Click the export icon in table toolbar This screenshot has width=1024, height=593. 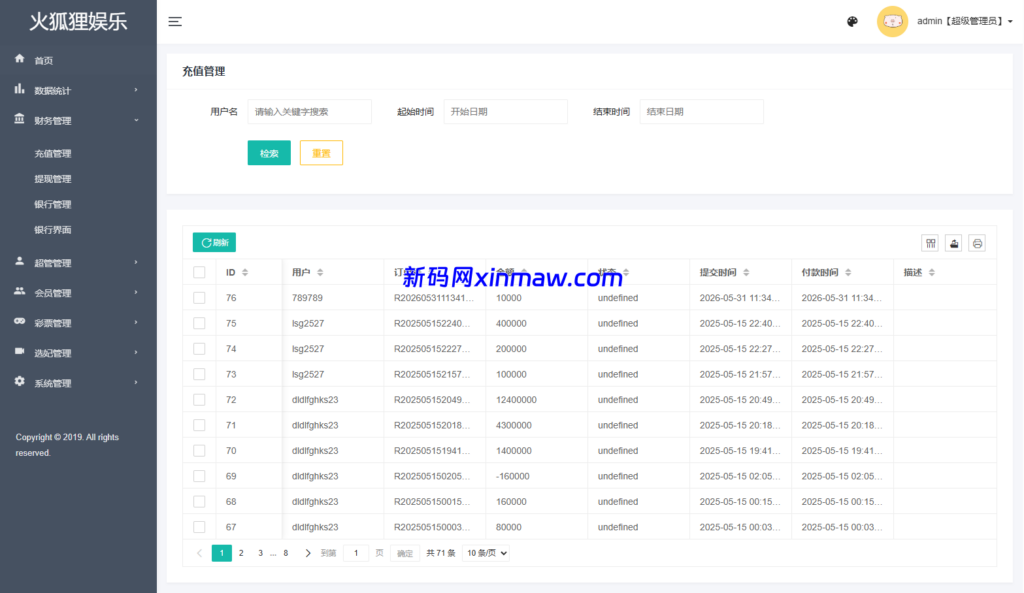[x=953, y=244]
